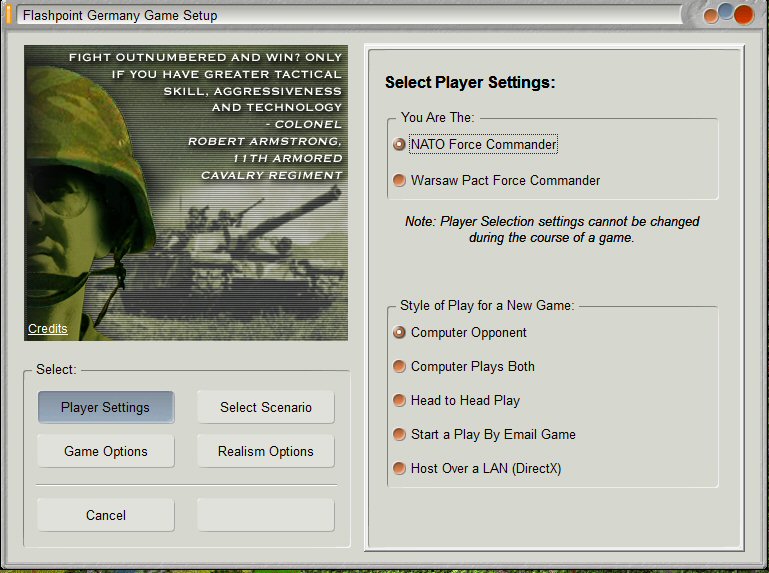Click the blank button beside Cancel
Screen dimensions: 769x573
coord(266,515)
